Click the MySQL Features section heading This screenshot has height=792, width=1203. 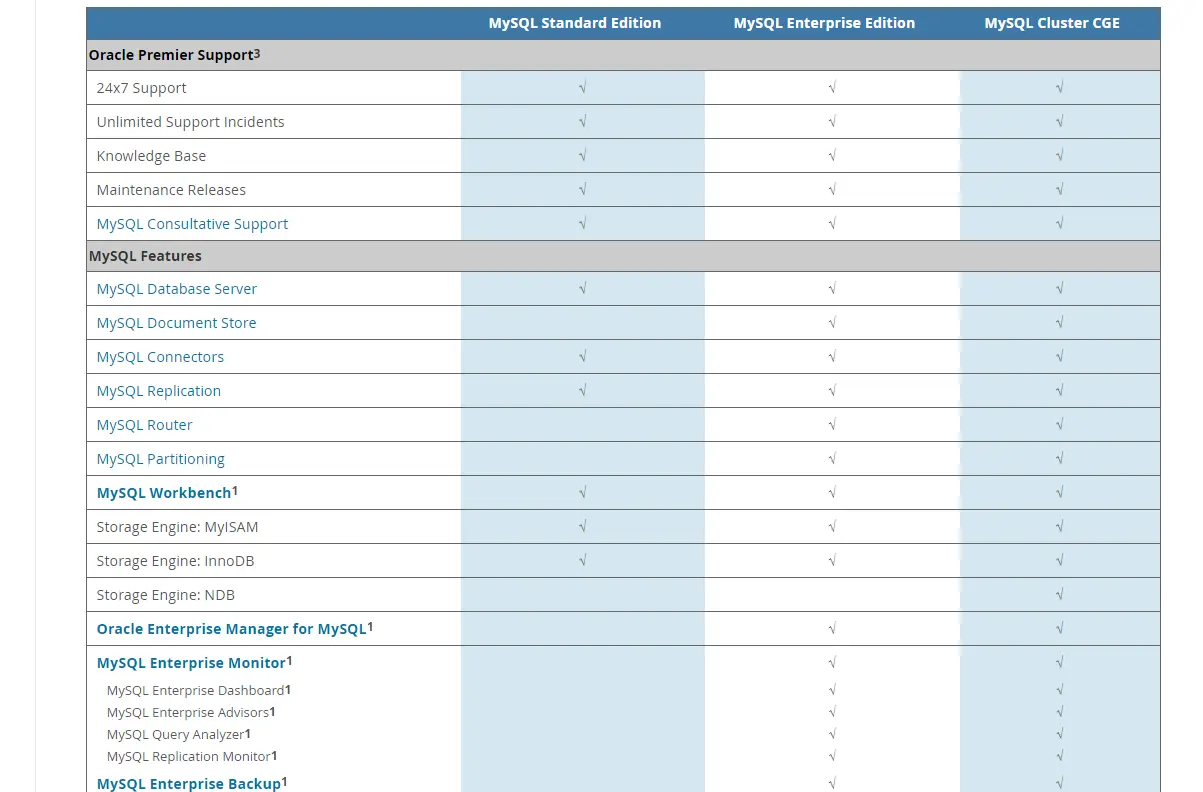[x=145, y=256]
